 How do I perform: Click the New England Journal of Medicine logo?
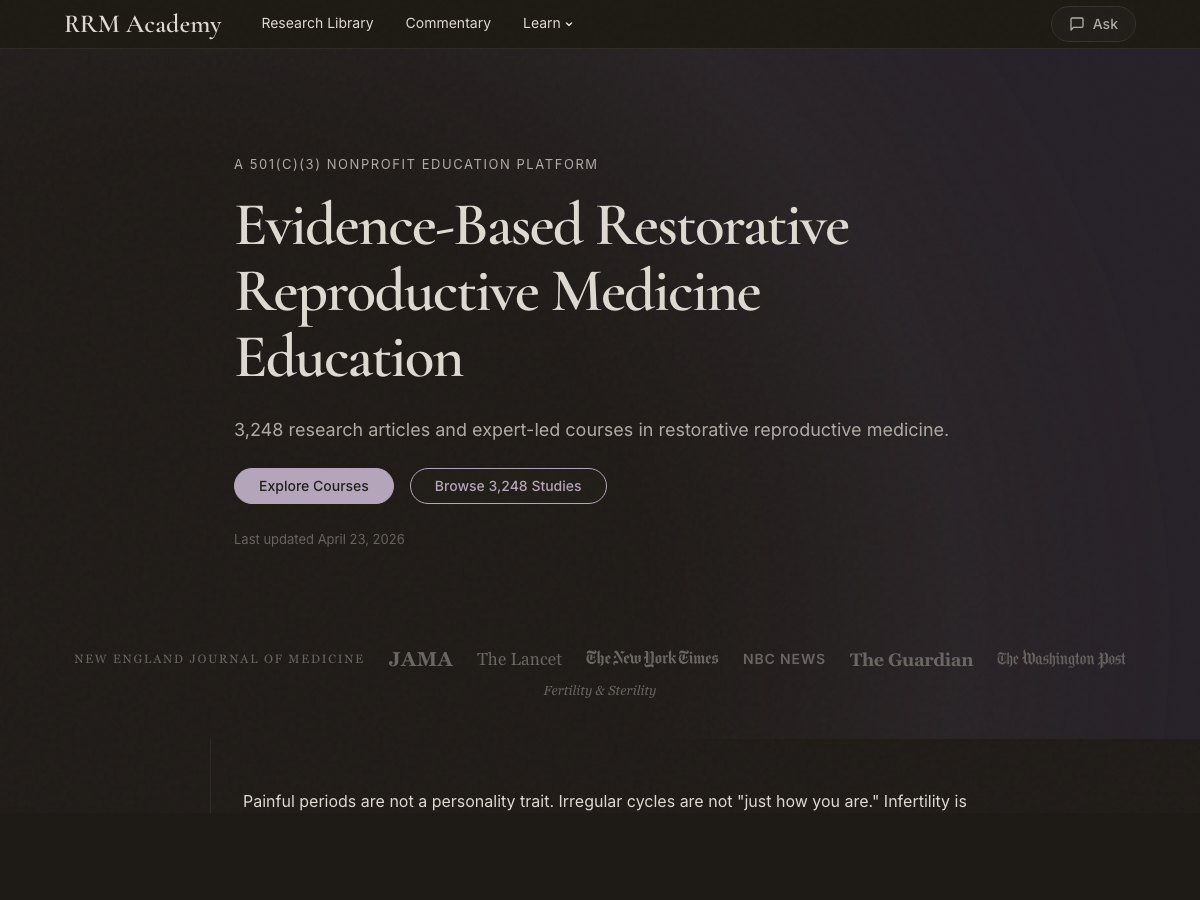tap(219, 659)
